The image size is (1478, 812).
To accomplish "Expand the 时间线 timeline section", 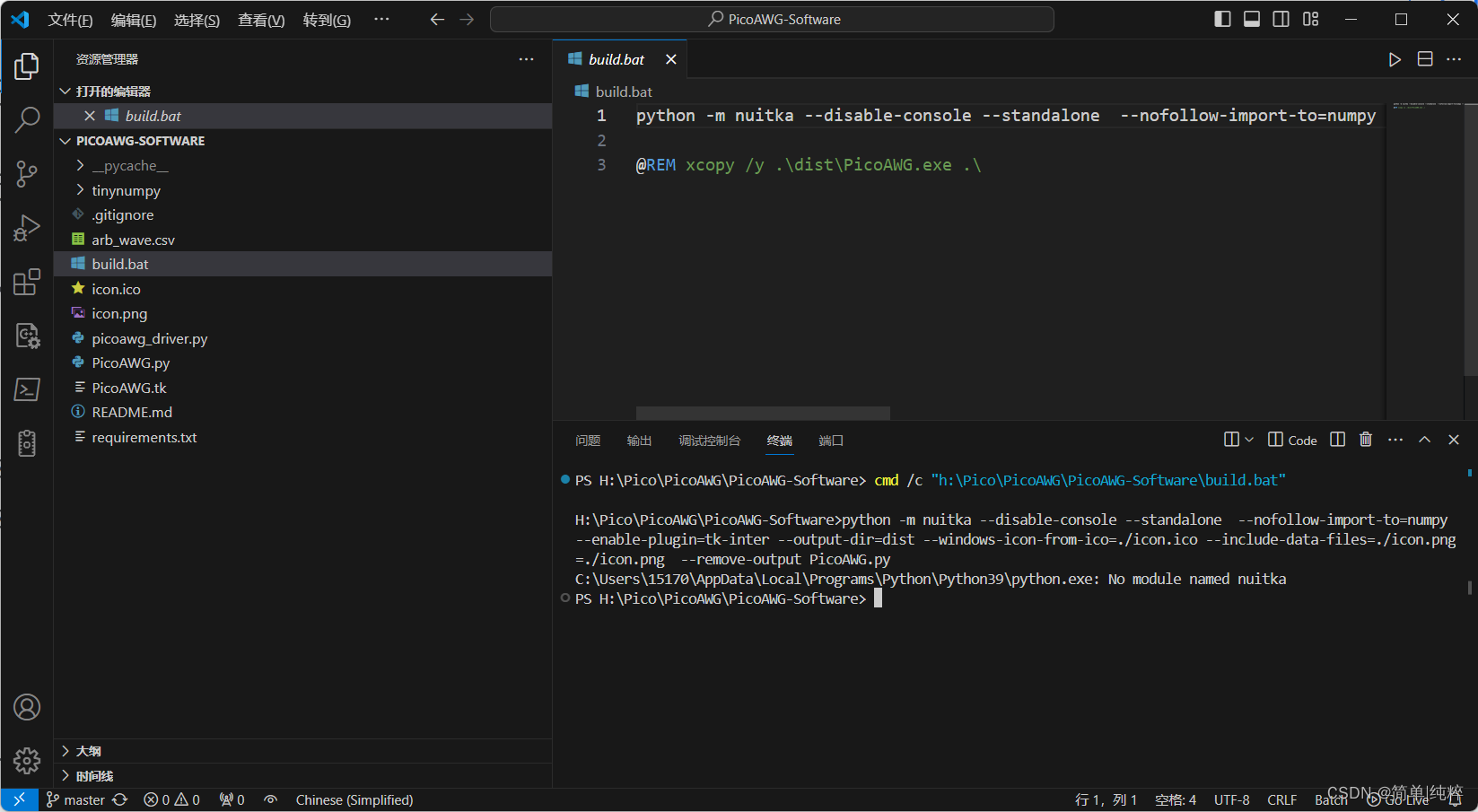I will [x=302, y=776].
